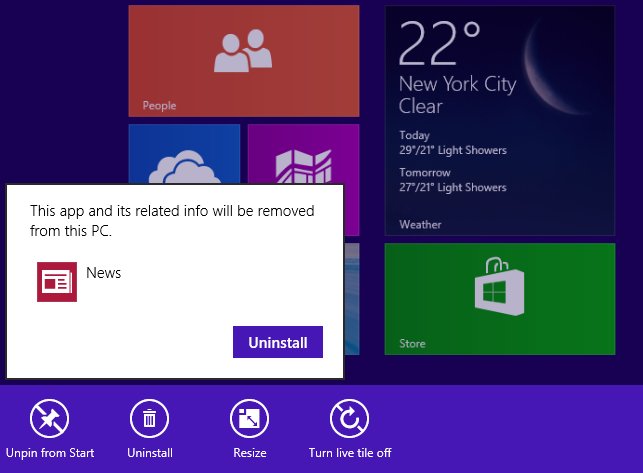Click the Unpin from Start icon
Screen dimensions: 643x473
49,418
